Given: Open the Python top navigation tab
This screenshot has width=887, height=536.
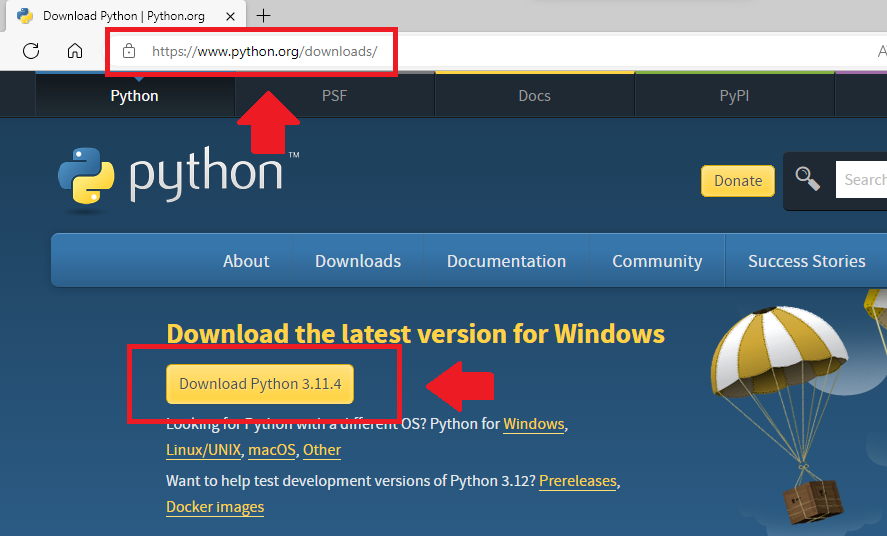Looking at the screenshot, I should coord(135,96).
